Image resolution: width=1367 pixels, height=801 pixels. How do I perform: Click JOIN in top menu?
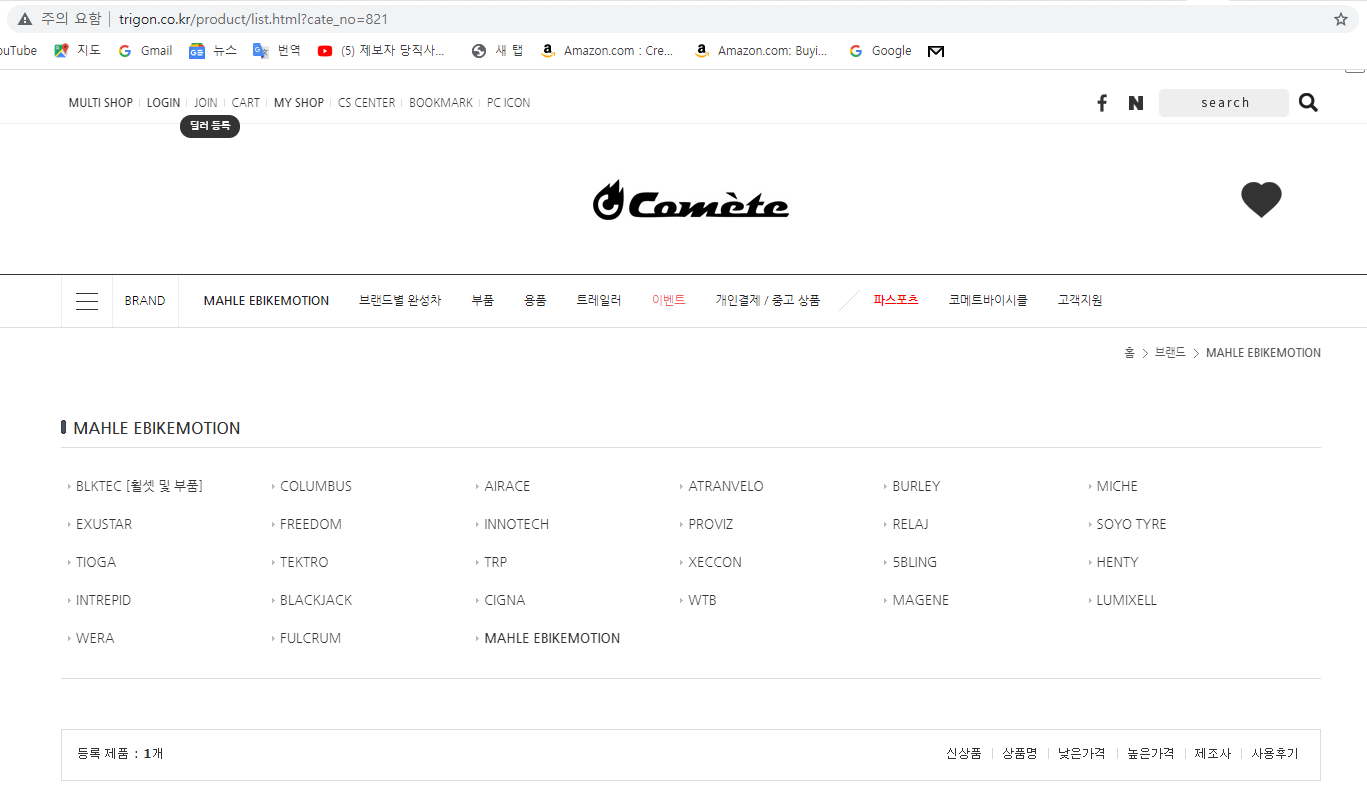pos(206,103)
